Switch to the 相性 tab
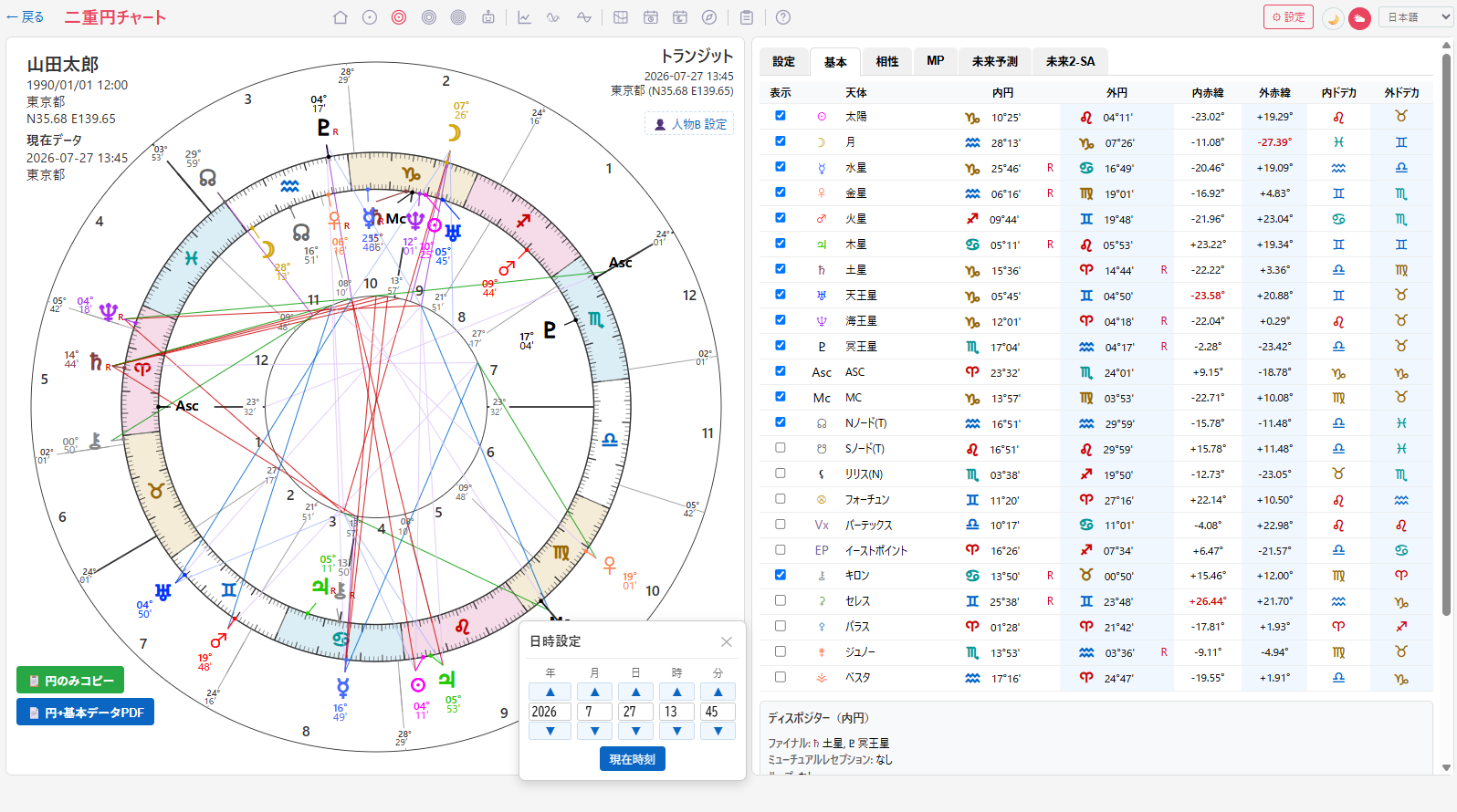1457x812 pixels. pos(887,61)
